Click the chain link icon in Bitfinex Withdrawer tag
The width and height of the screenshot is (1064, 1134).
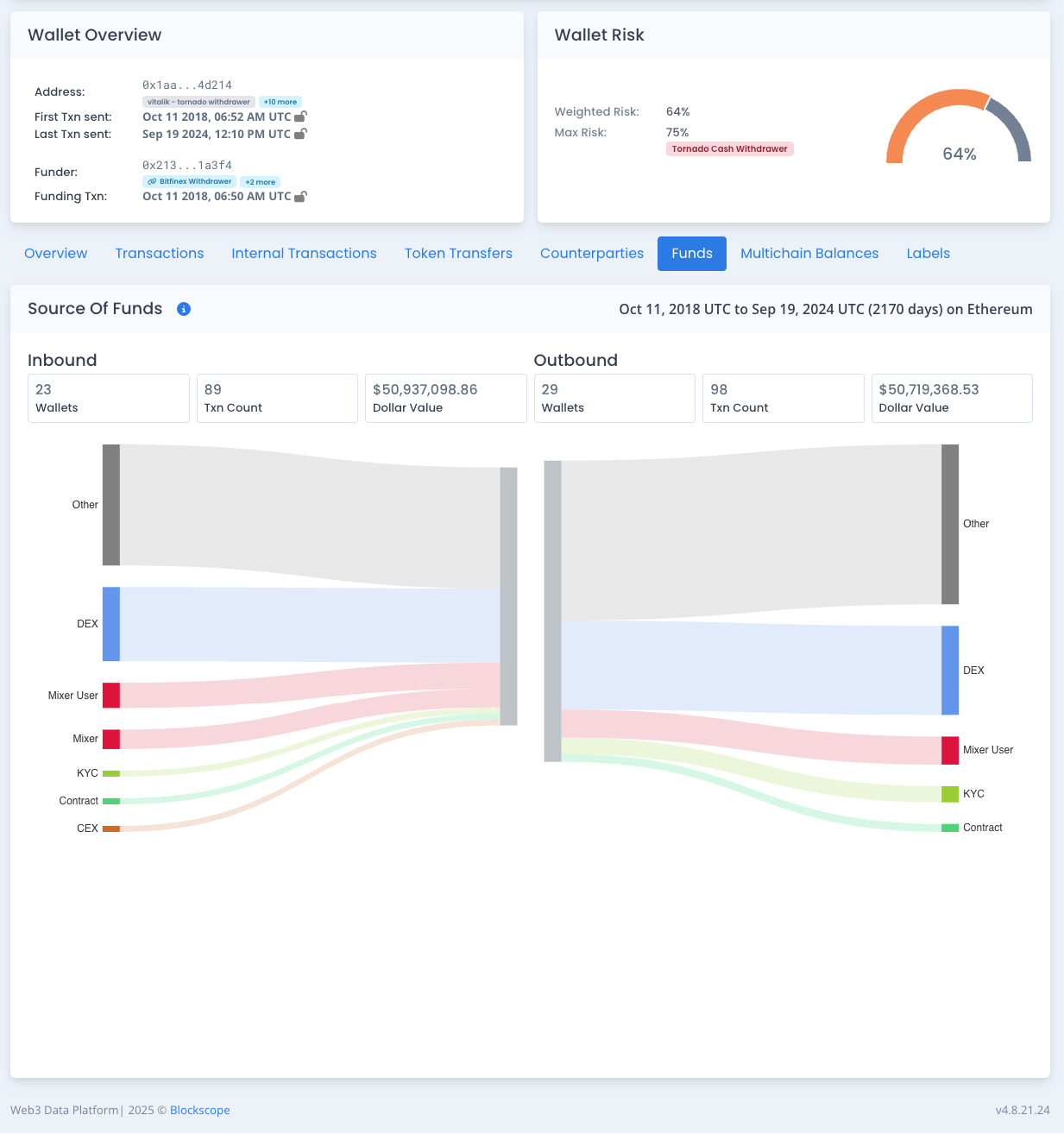[x=152, y=182]
